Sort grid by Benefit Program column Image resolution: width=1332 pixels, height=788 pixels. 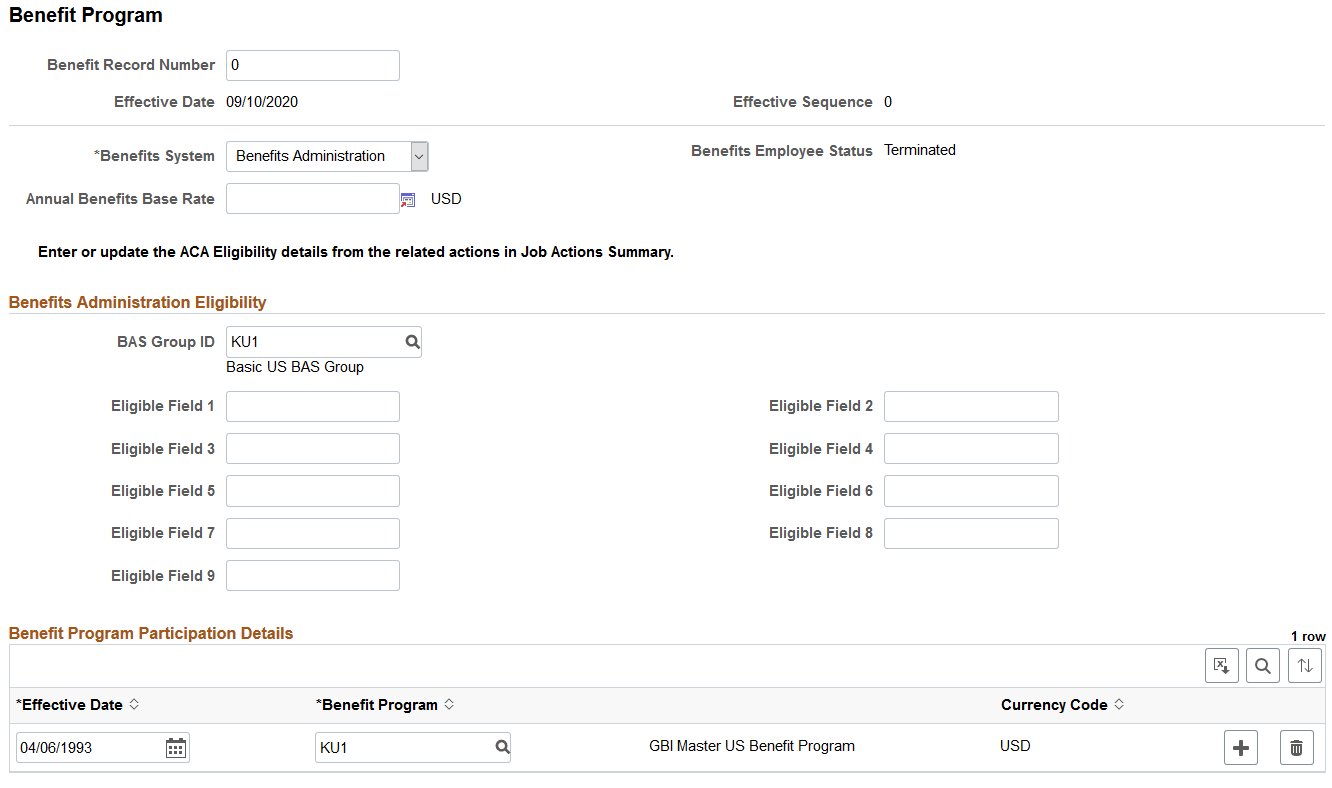coord(449,705)
